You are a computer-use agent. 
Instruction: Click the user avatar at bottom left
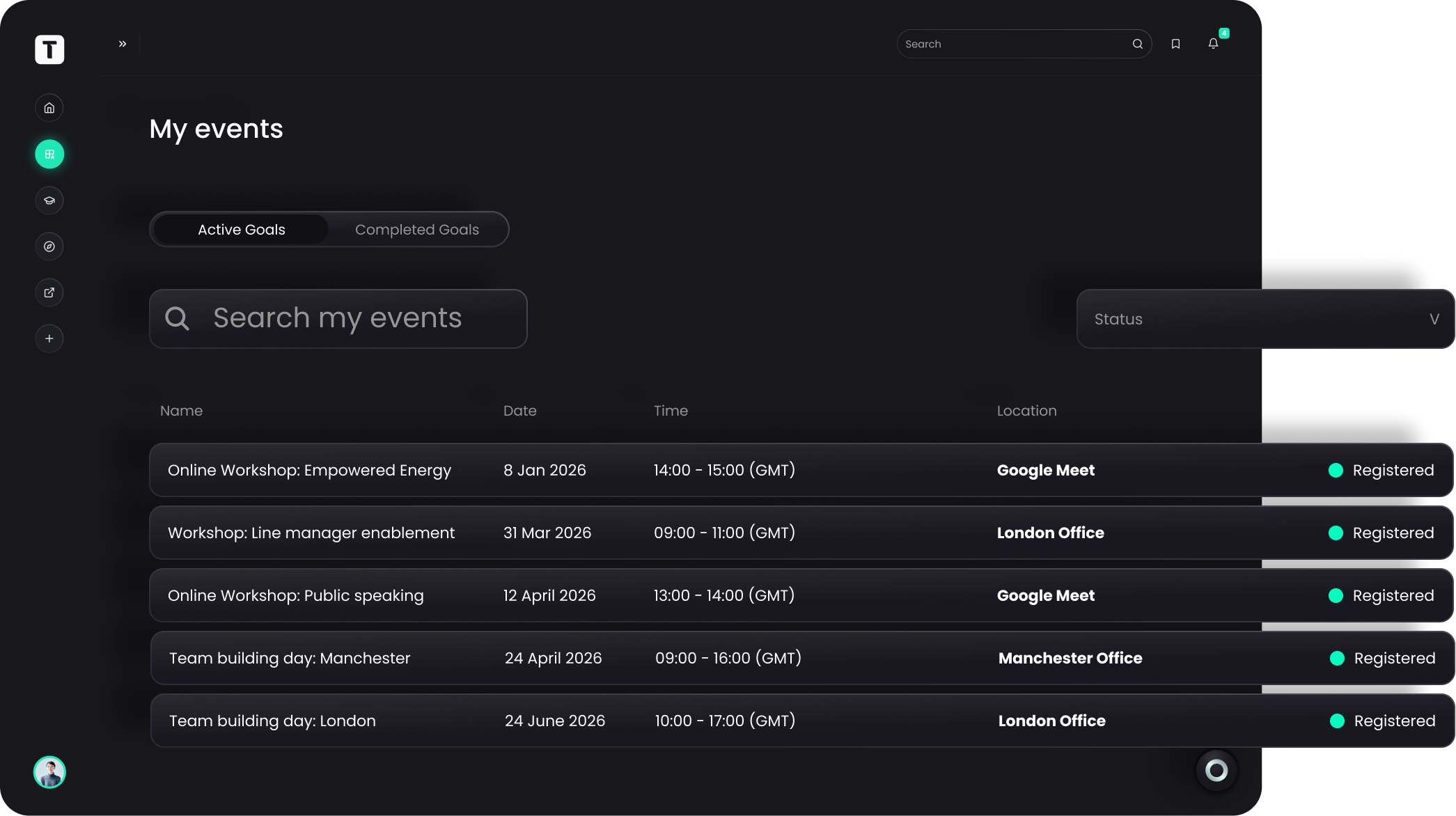coord(49,772)
